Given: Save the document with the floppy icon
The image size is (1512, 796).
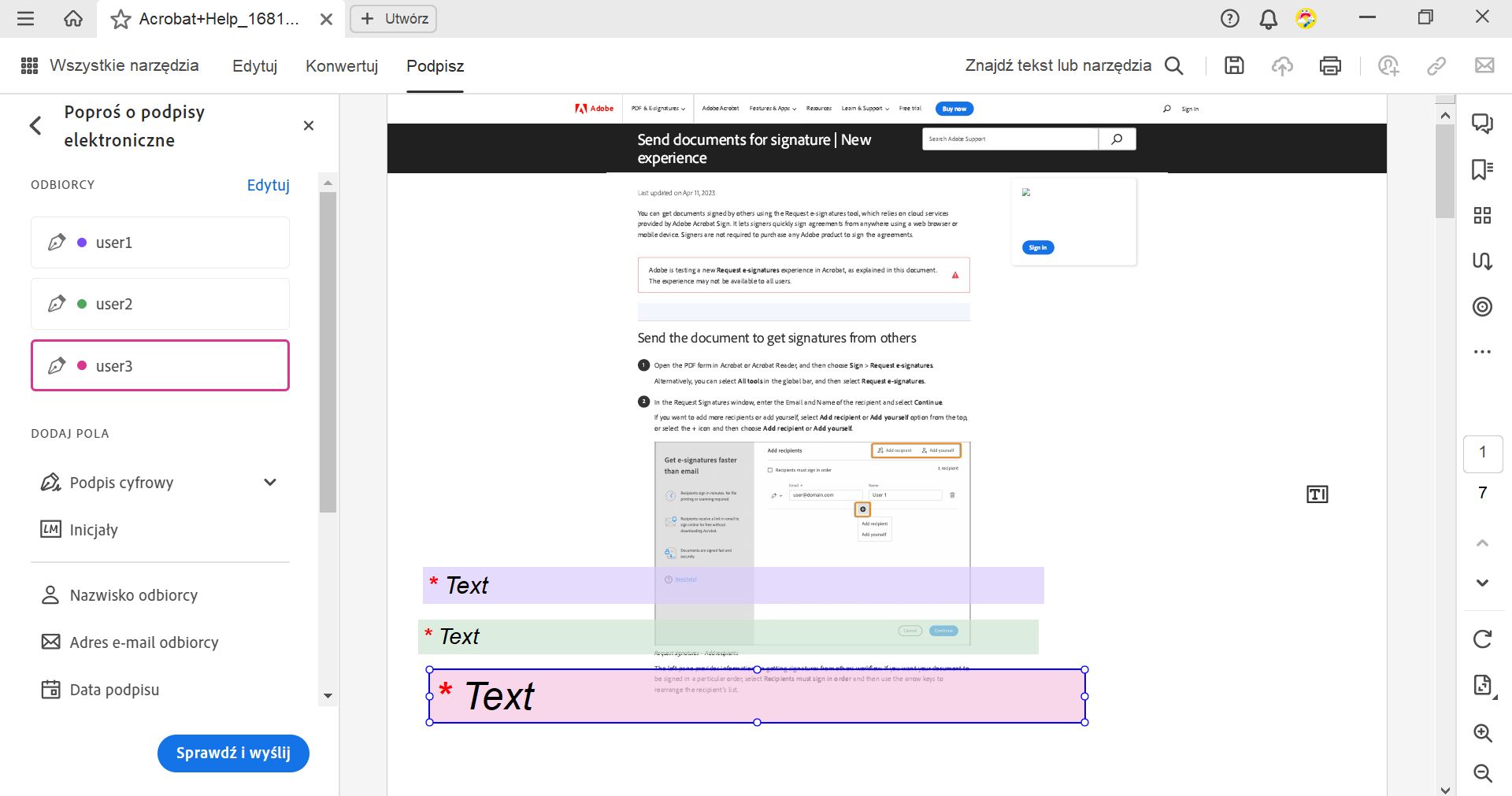Looking at the screenshot, I should (x=1234, y=65).
